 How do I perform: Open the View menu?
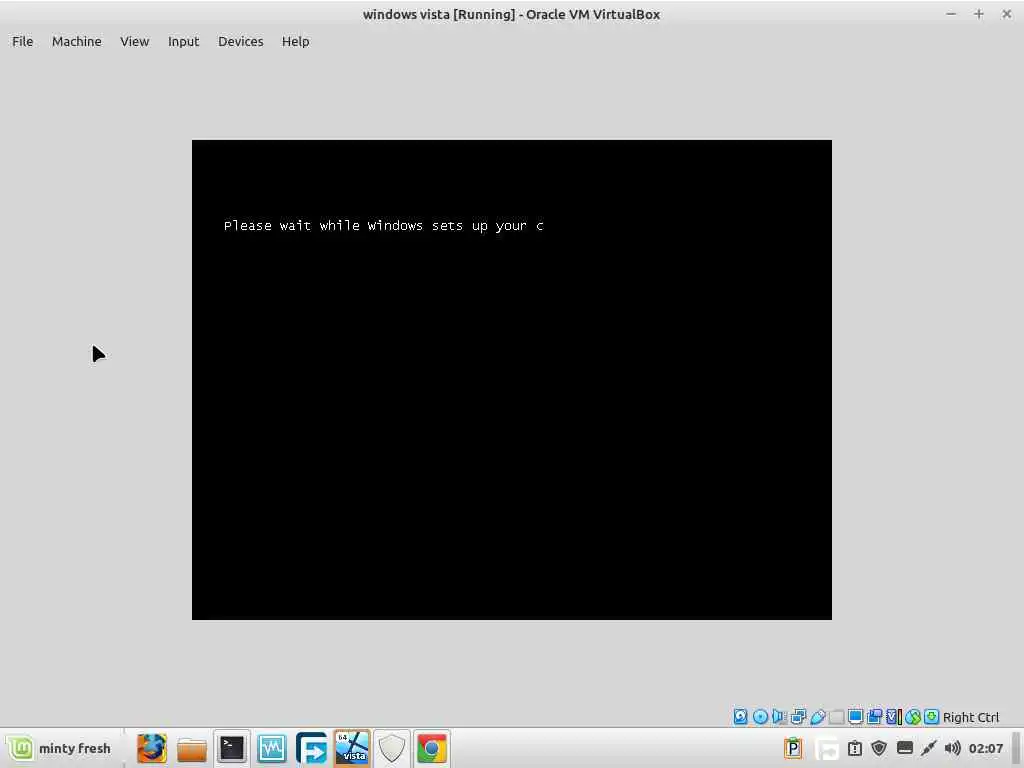(x=135, y=41)
